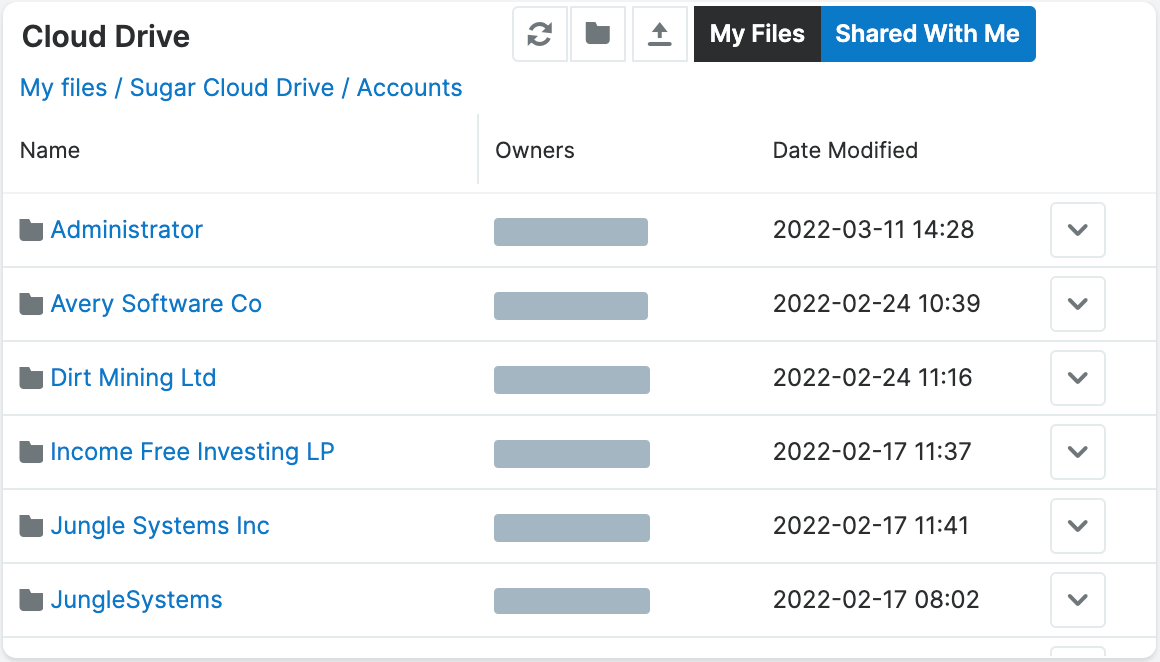Viewport: 1160px width, 662px height.
Task: Open the new folder icon
Action: pos(597,33)
